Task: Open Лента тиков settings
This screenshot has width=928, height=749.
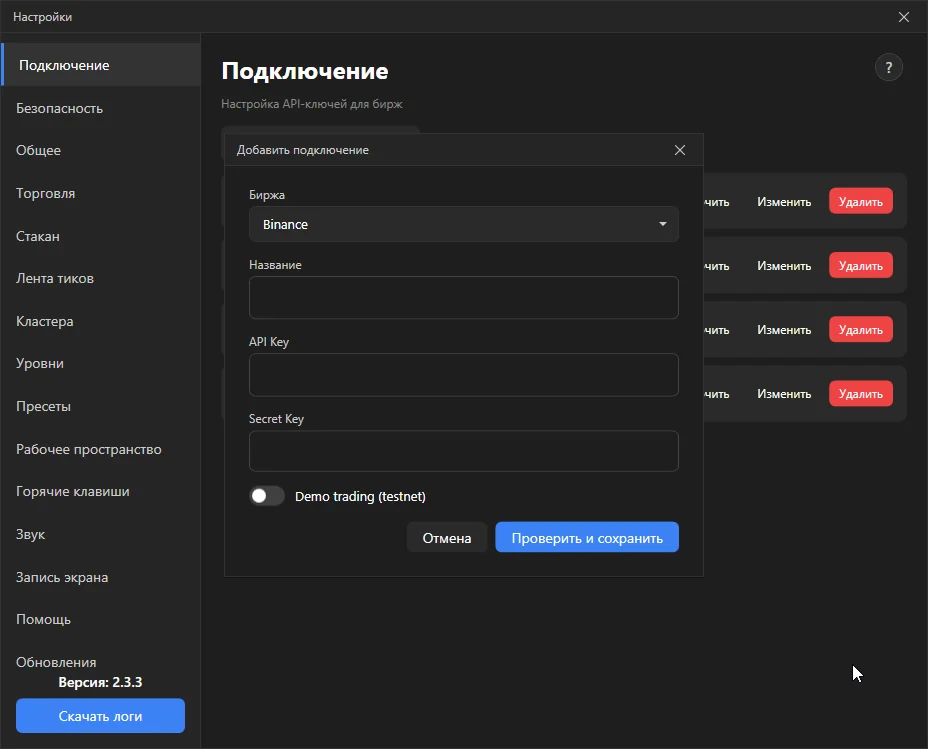Action: pos(101,278)
